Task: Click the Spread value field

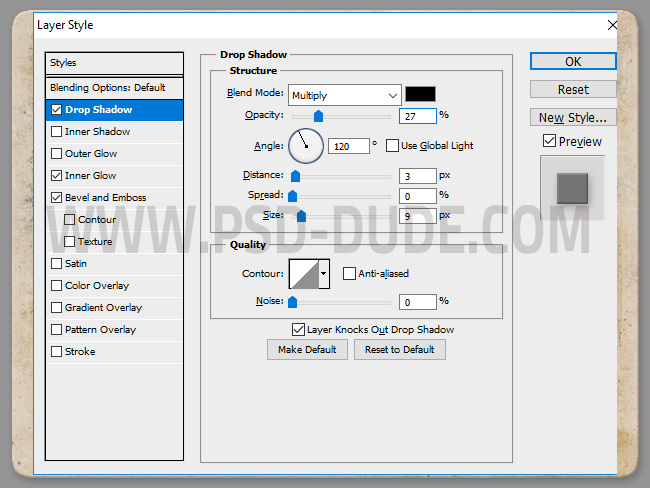Action: (x=417, y=196)
